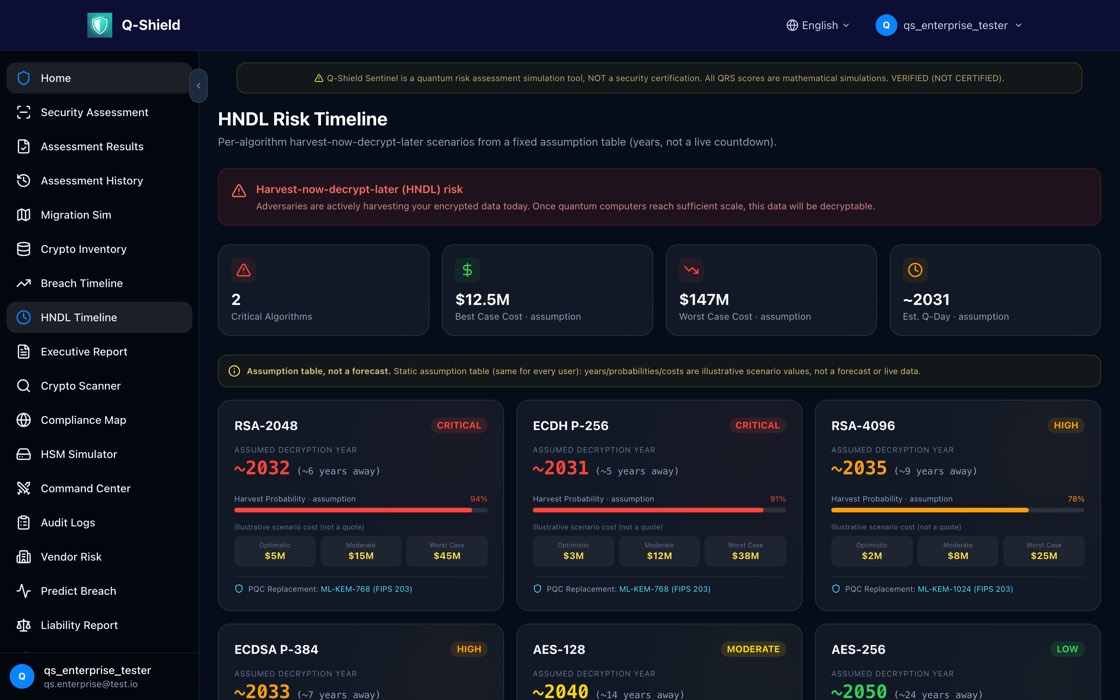
Task: Click the Critical Algorithms warning triangle icon
Action: coord(244,270)
